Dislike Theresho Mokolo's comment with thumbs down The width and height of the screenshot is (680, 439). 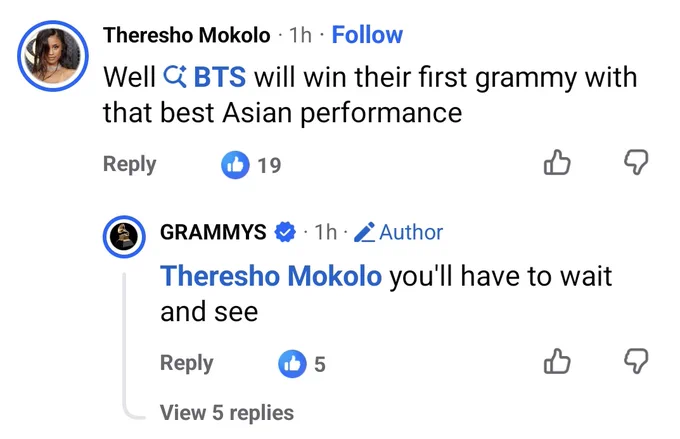[x=636, y=163]
